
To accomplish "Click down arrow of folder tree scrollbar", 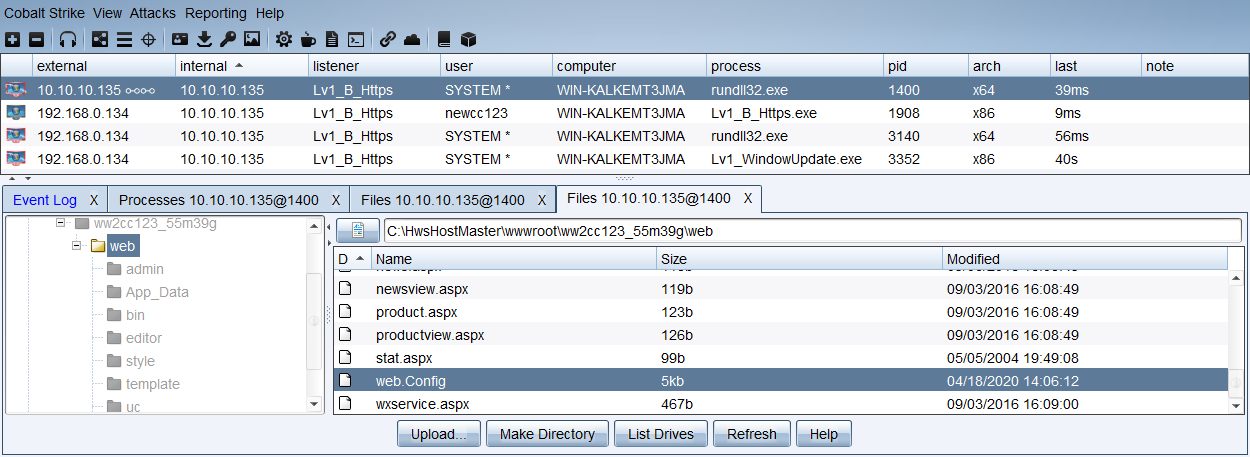I will click(x=315, y=404).
